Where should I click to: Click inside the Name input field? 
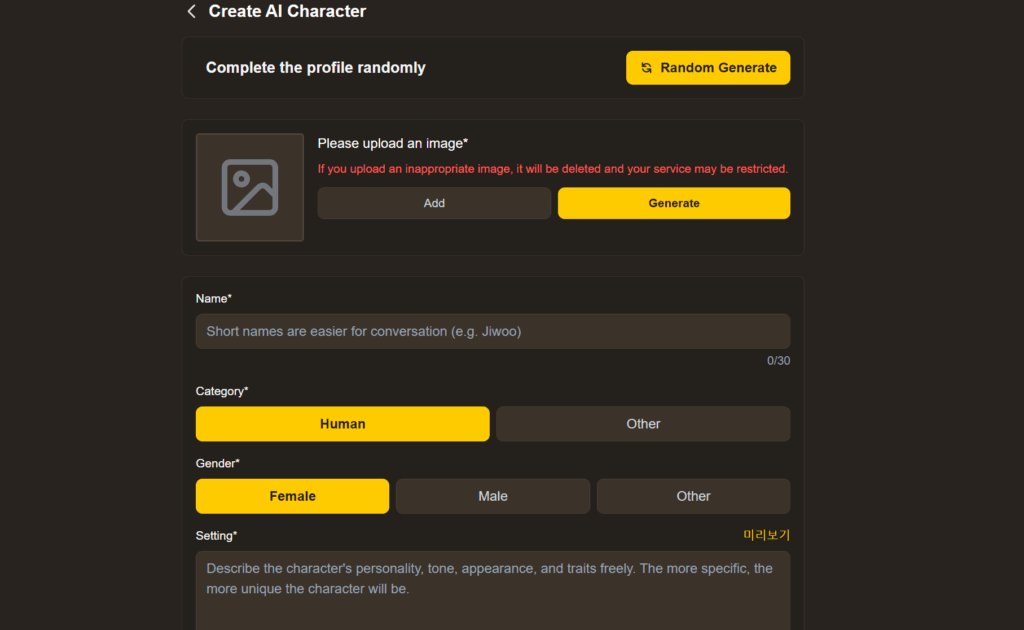tap(492, 331)
